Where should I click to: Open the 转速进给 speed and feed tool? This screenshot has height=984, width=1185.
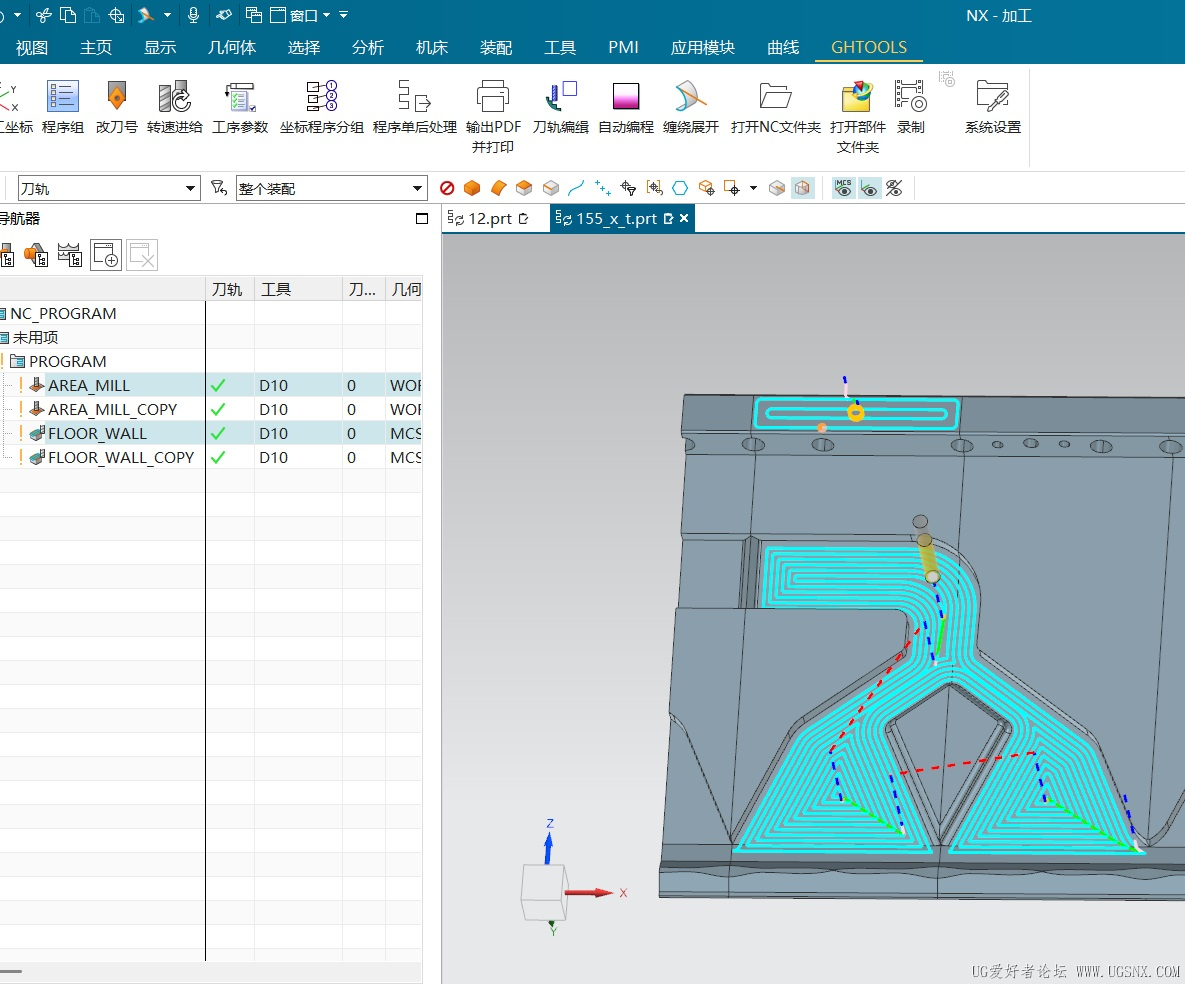coord(174,97)
